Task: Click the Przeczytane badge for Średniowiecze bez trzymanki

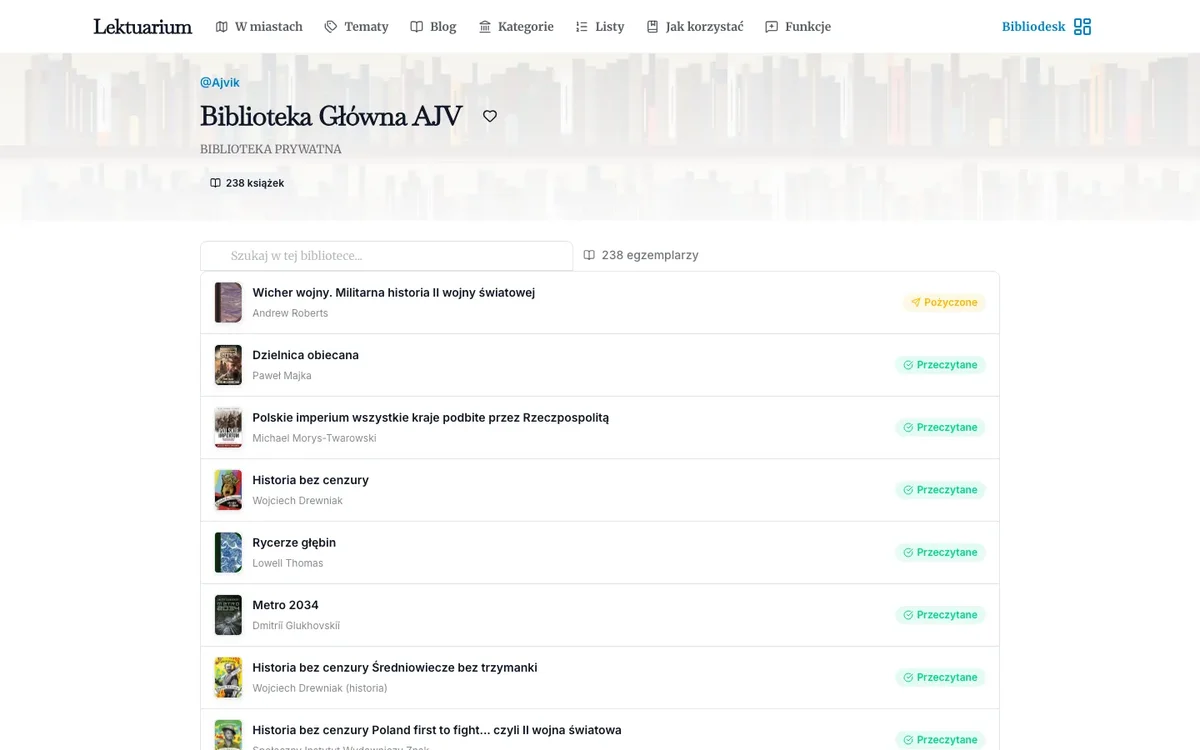Action: click(x=940, y=677)
